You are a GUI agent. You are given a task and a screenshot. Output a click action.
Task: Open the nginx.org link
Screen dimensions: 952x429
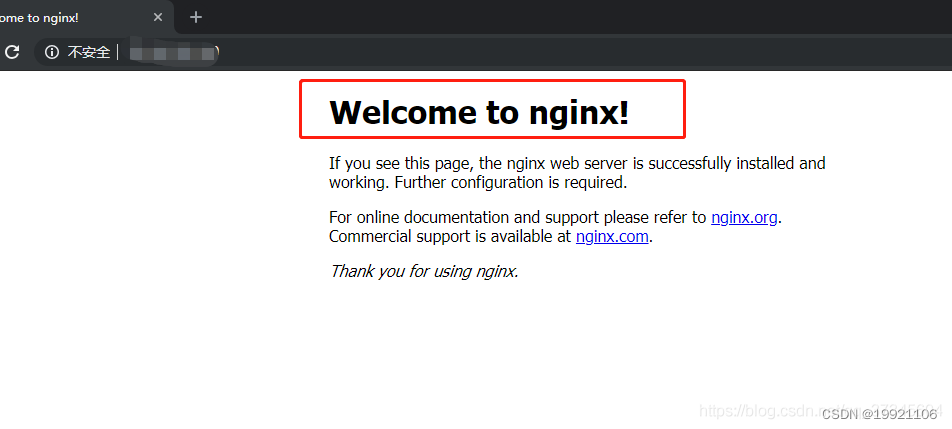tap(744, 218)
